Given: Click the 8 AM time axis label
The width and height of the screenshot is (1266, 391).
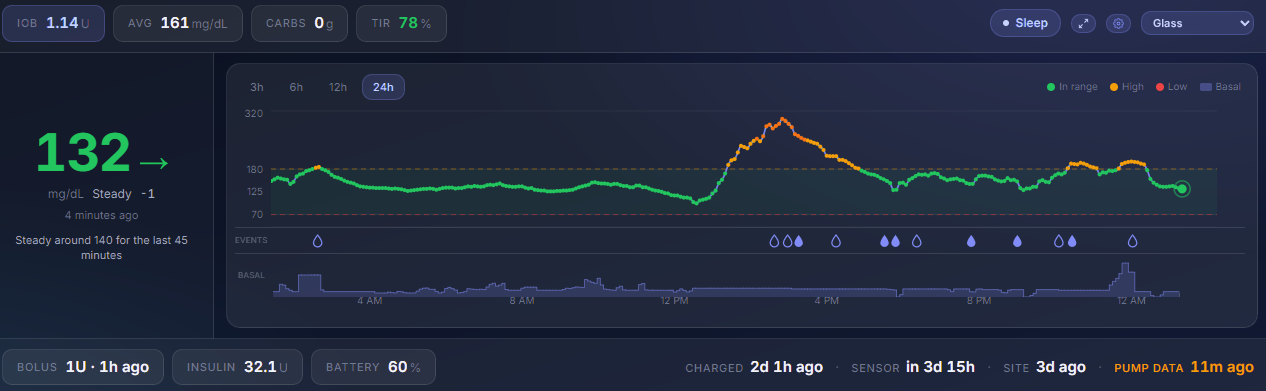Looking at the screenshot, I should point(521,300).
